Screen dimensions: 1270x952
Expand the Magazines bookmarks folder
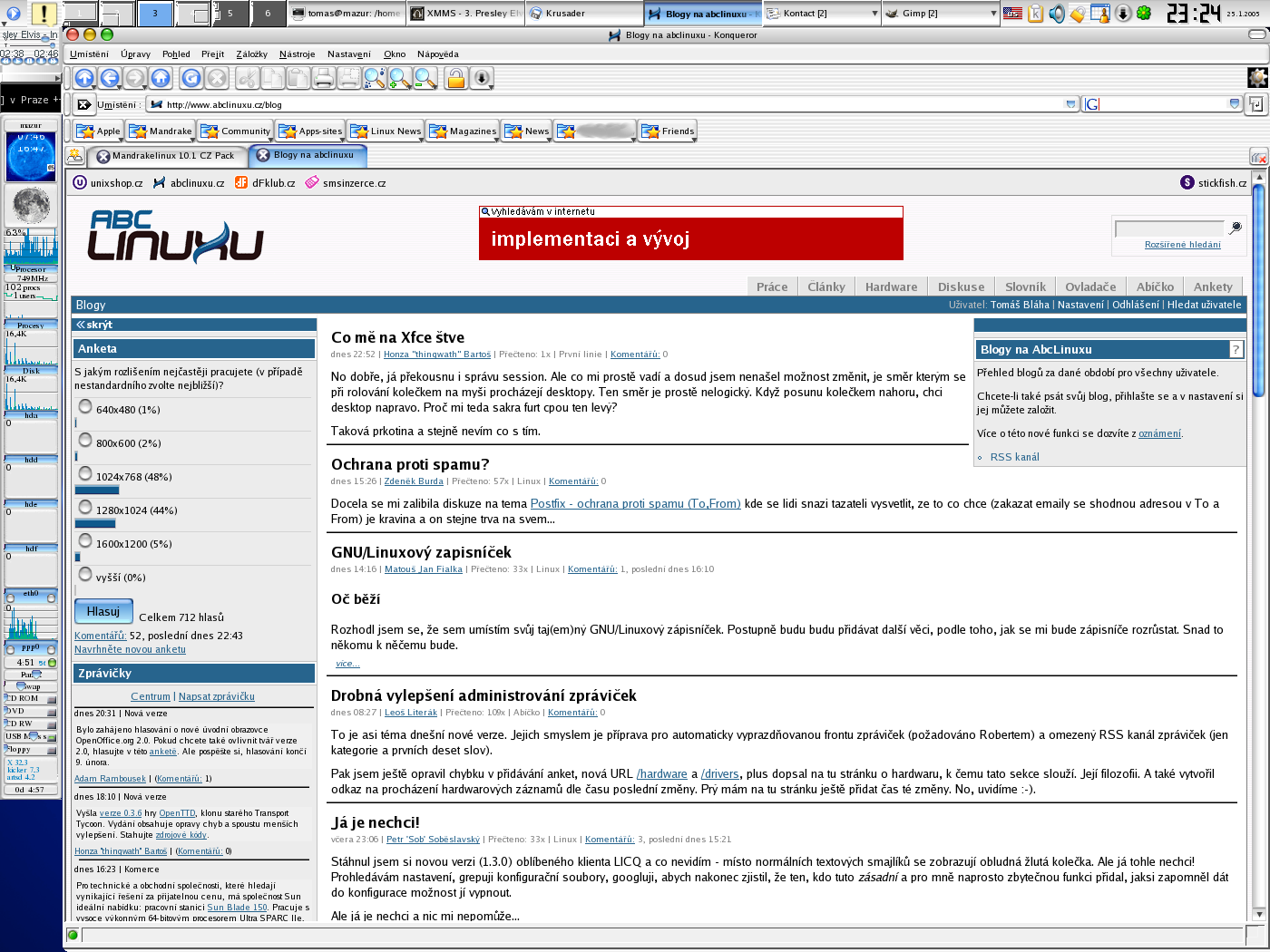[x=463, y=131]
